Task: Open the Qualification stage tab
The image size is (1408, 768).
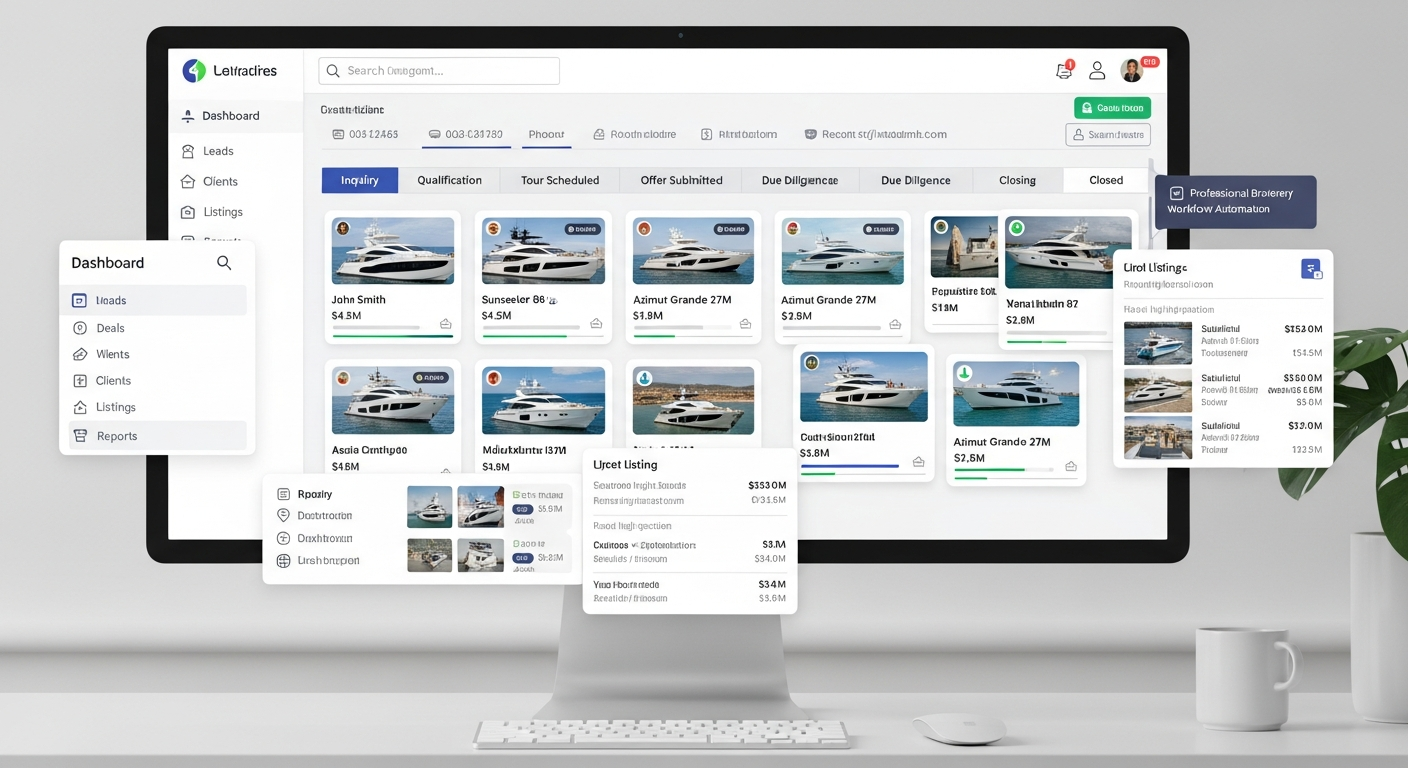Action: [x=450, y=180]
